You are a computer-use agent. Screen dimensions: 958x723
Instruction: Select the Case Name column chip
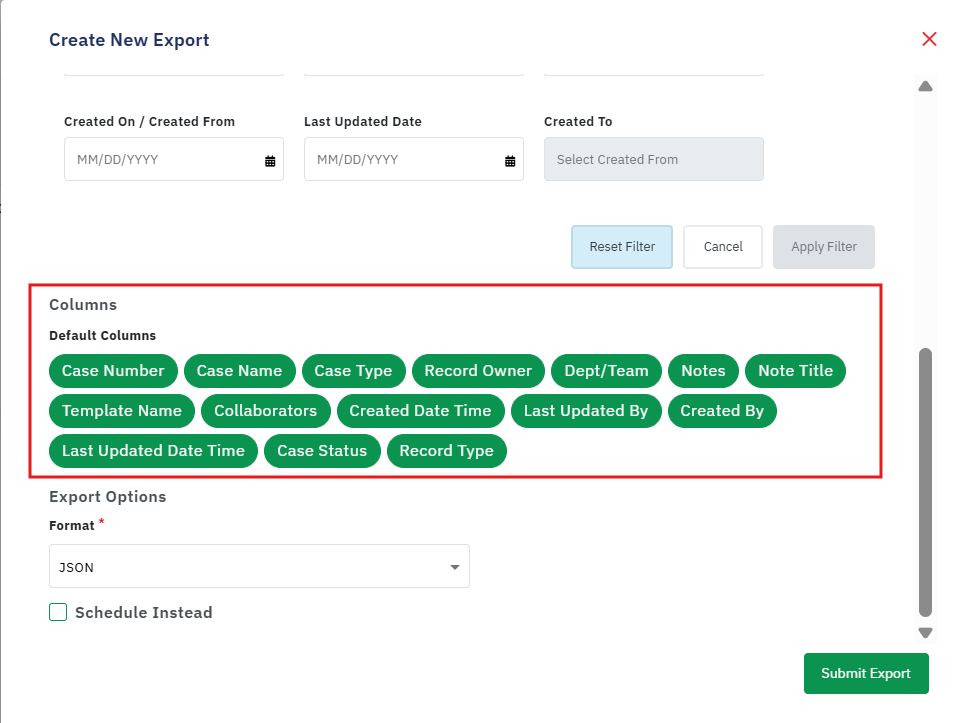click(240, 371)
